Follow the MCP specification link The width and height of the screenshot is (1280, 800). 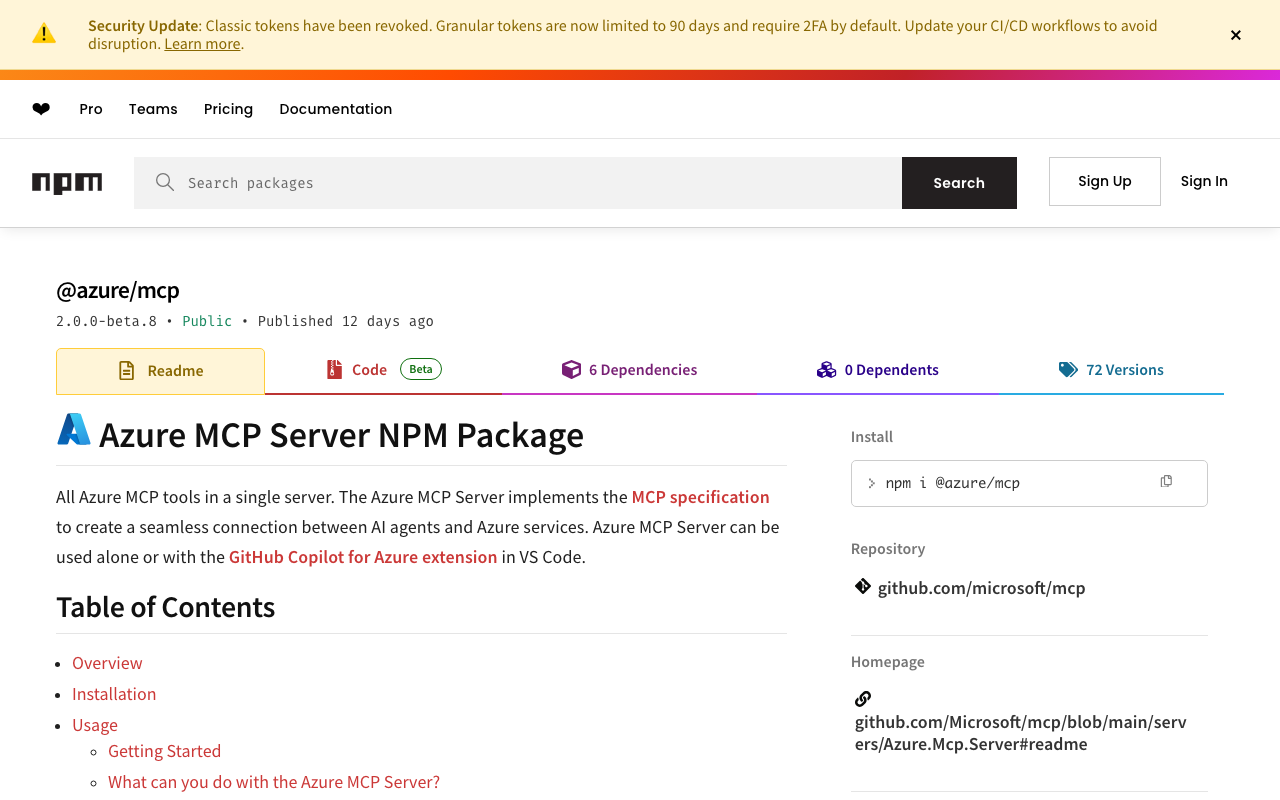coord(700,497)
